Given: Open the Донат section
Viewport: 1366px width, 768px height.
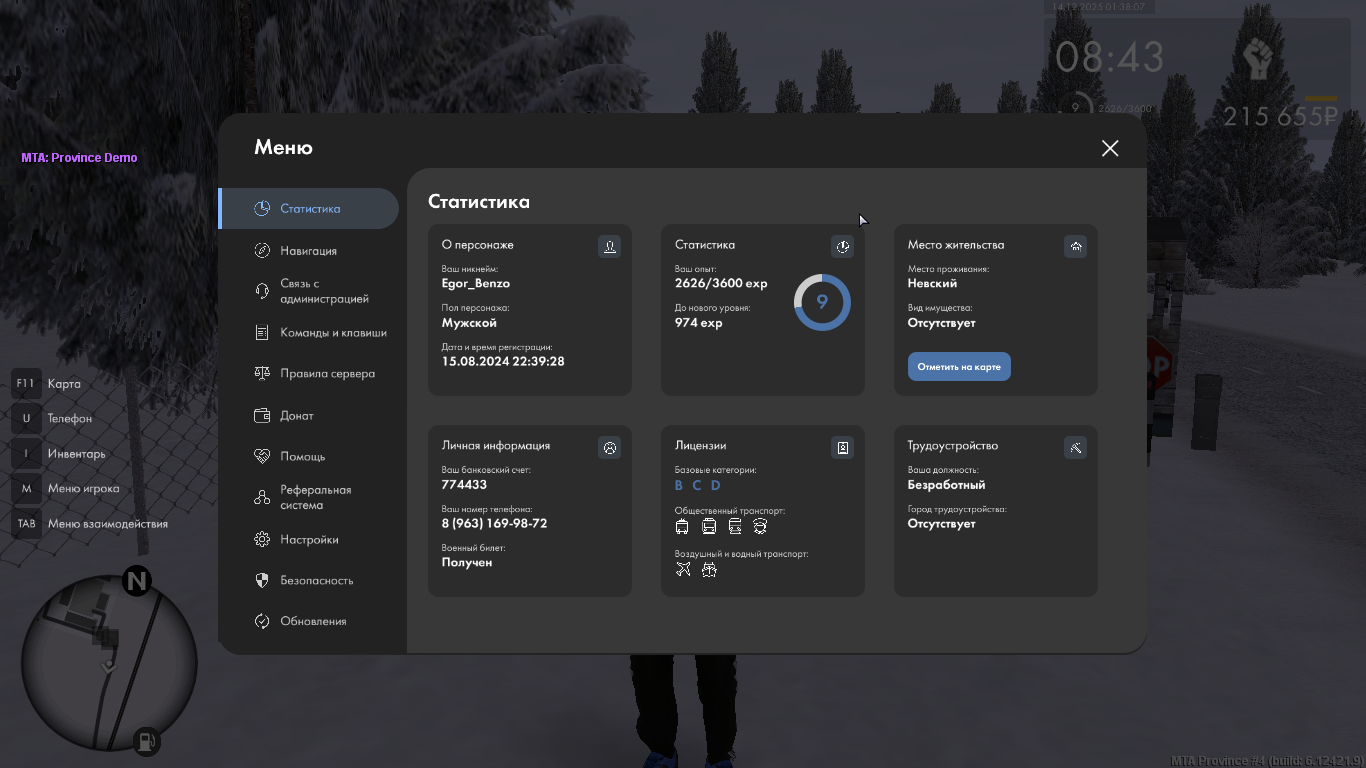Looking at the screenshot, I should coord(296,416).
